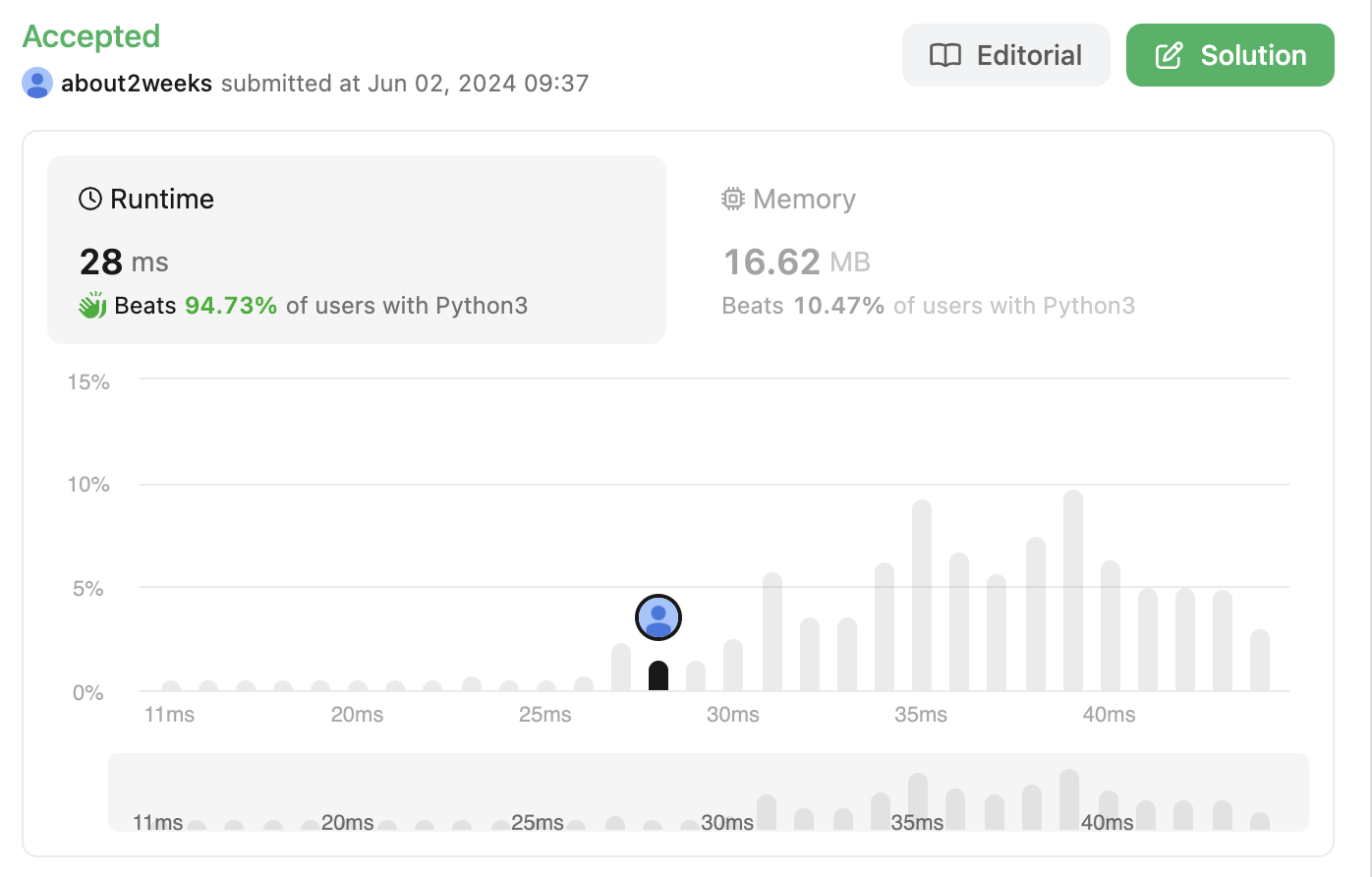Image resolution: width=1372 pixels, height=877 pixels.
Task: Select the black highlighted bar at 28ms
Action: pos(658,676)
